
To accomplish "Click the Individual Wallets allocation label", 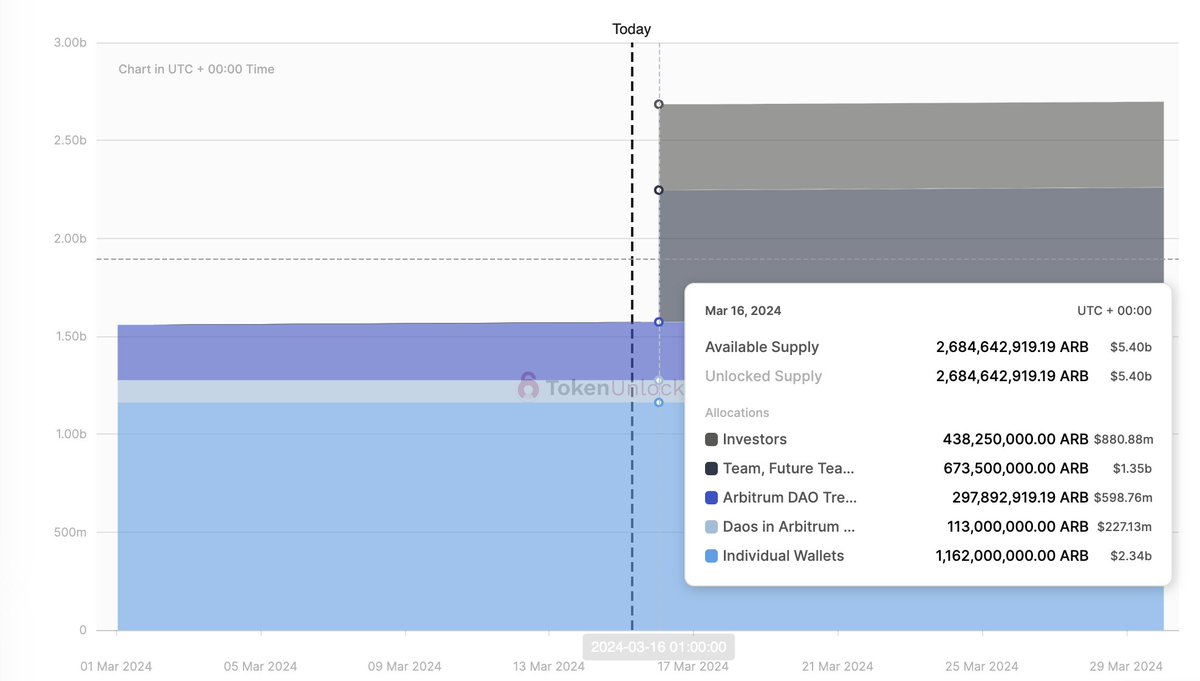I will (x=783, y=555).
